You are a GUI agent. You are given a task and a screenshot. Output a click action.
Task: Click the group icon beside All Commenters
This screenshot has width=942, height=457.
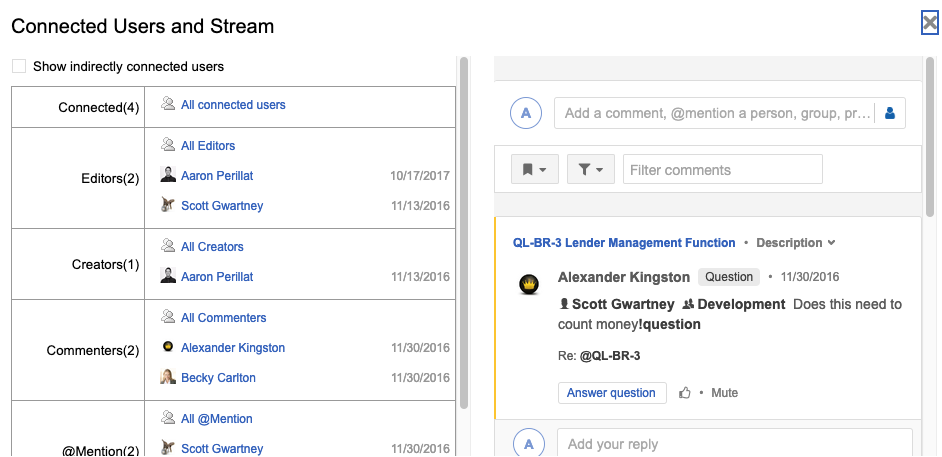(x=168, y=317)
